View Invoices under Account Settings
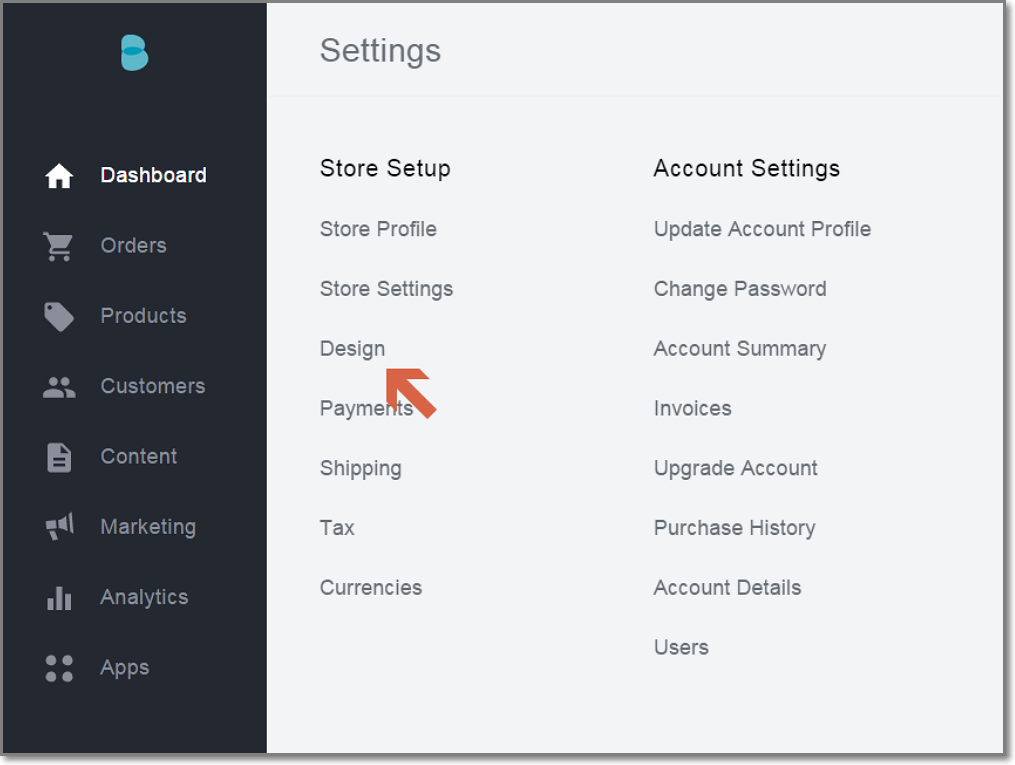The image size is (1015, 765). pos(692,408)
